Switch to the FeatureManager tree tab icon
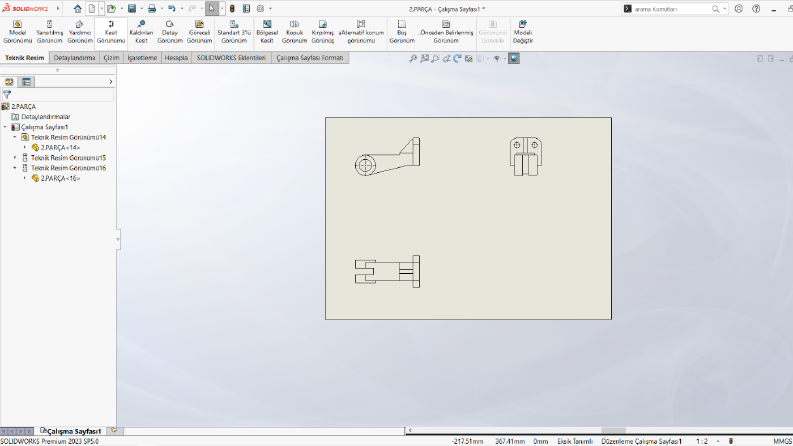The height and width of the screenshot is (446, 793). pyautogui.click(x=9, y=82)
